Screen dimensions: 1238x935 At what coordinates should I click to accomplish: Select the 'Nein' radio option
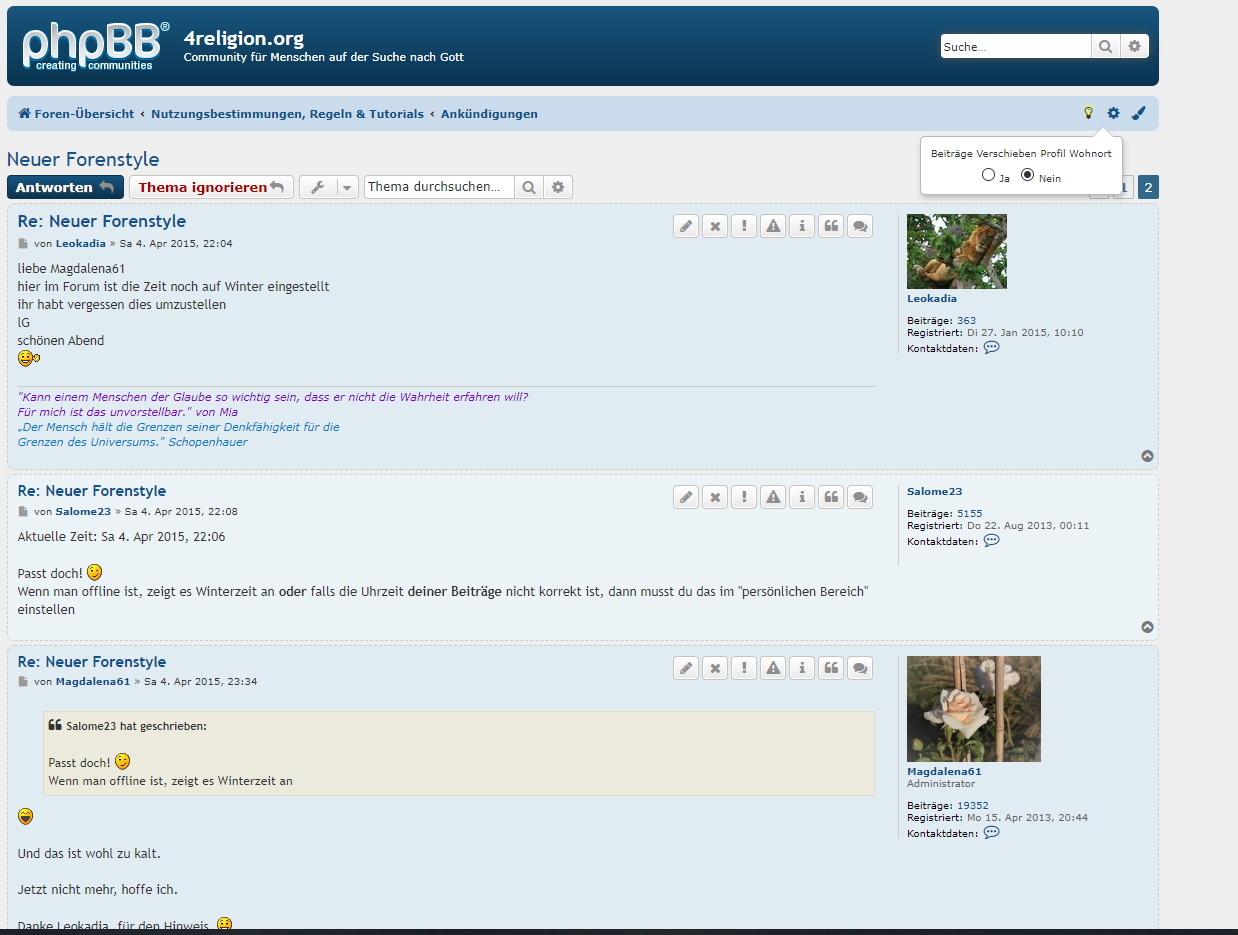point(1027,175)
